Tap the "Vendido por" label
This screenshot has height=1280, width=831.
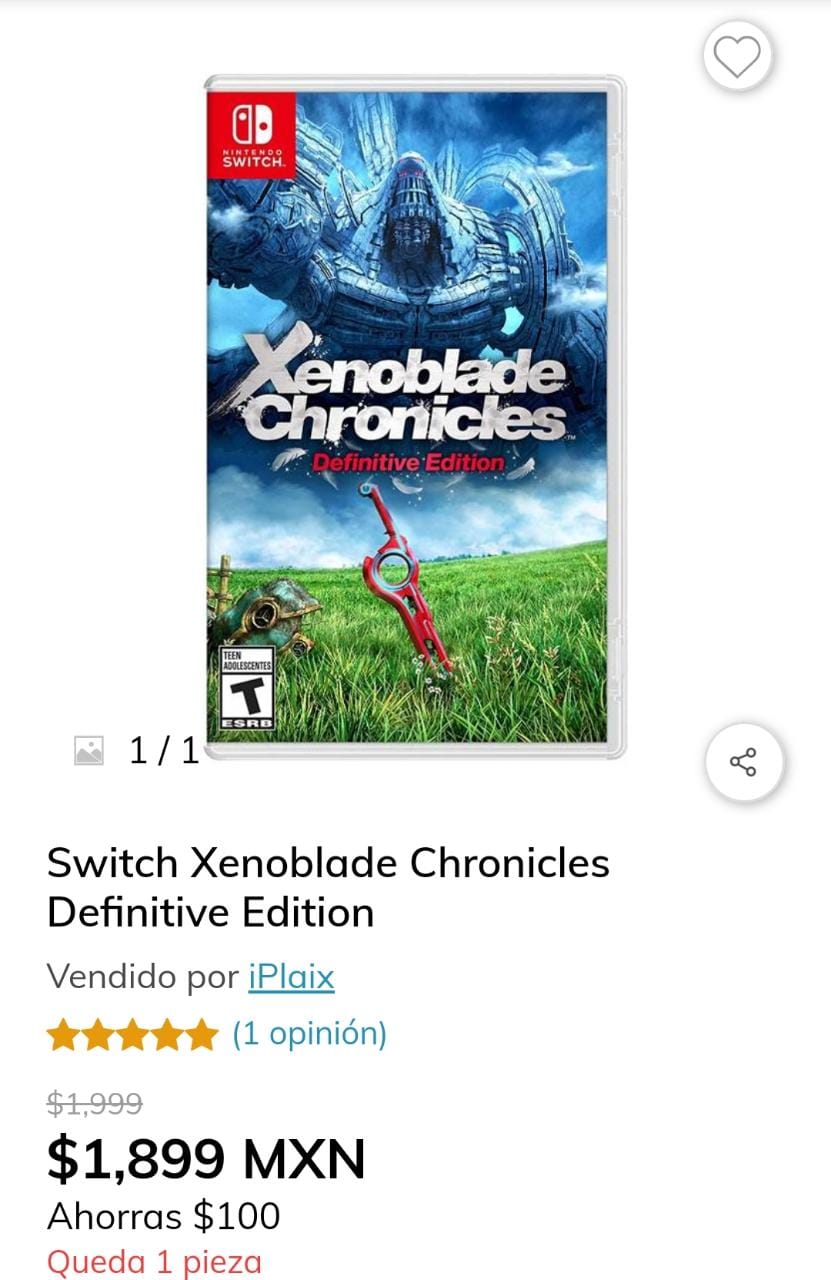143,976
